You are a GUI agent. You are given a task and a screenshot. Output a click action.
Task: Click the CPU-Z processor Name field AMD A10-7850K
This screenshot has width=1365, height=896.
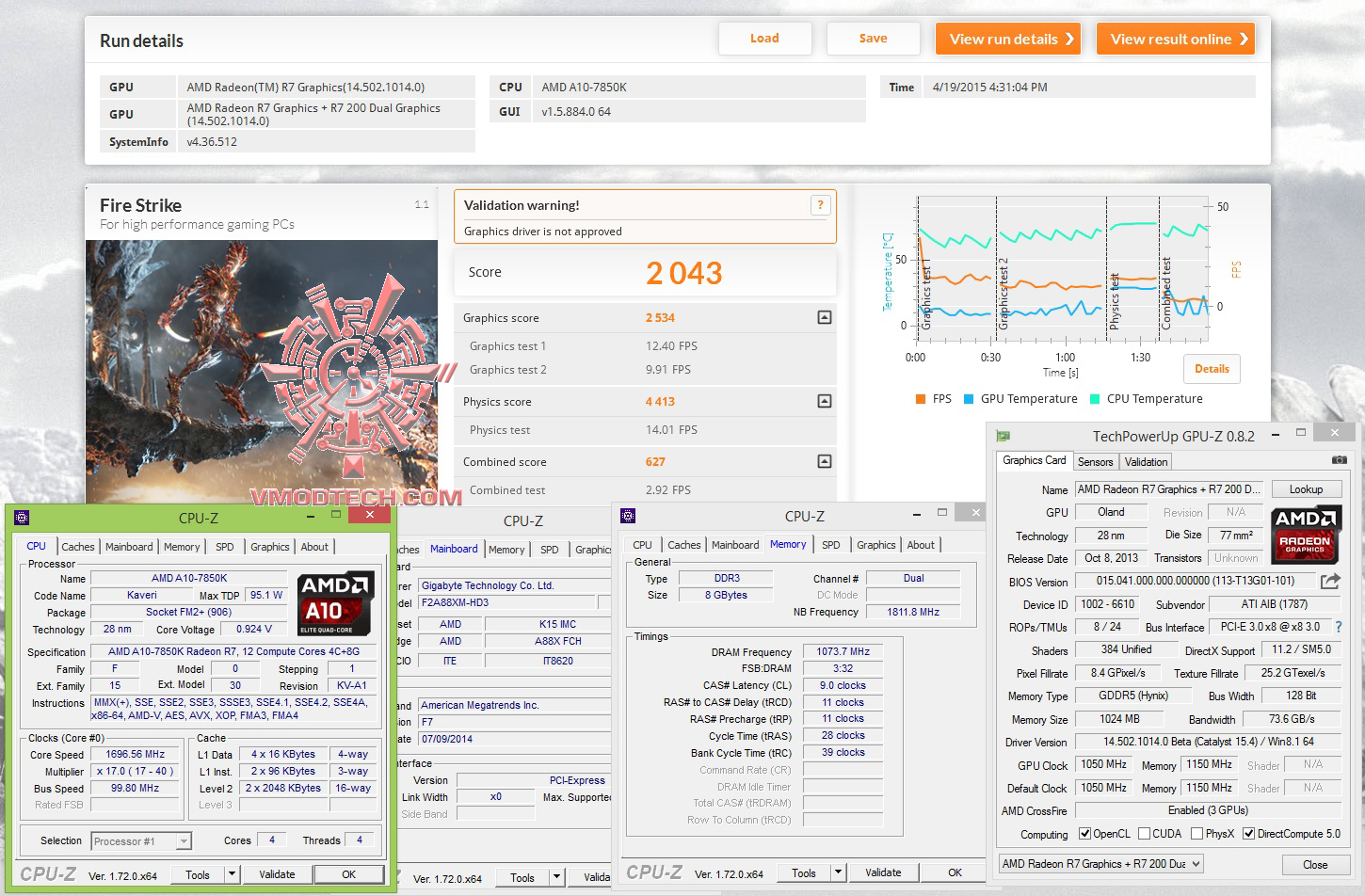click(189, 578)
